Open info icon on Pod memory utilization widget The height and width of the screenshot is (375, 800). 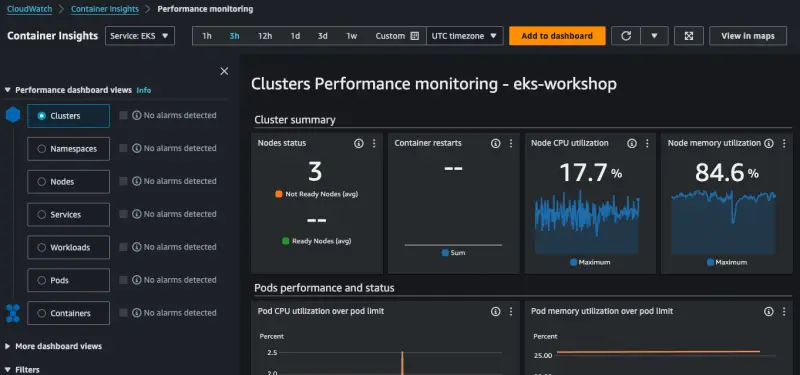pyautogui.click(x=769, y=311)
